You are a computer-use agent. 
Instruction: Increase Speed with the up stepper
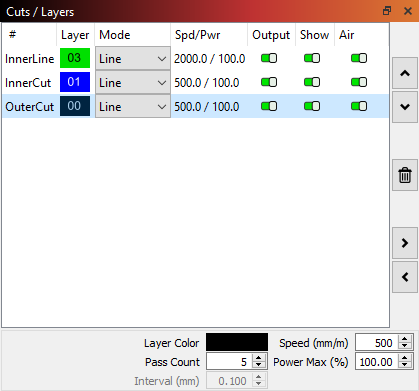pyautogui.click(x=405, y=338)
